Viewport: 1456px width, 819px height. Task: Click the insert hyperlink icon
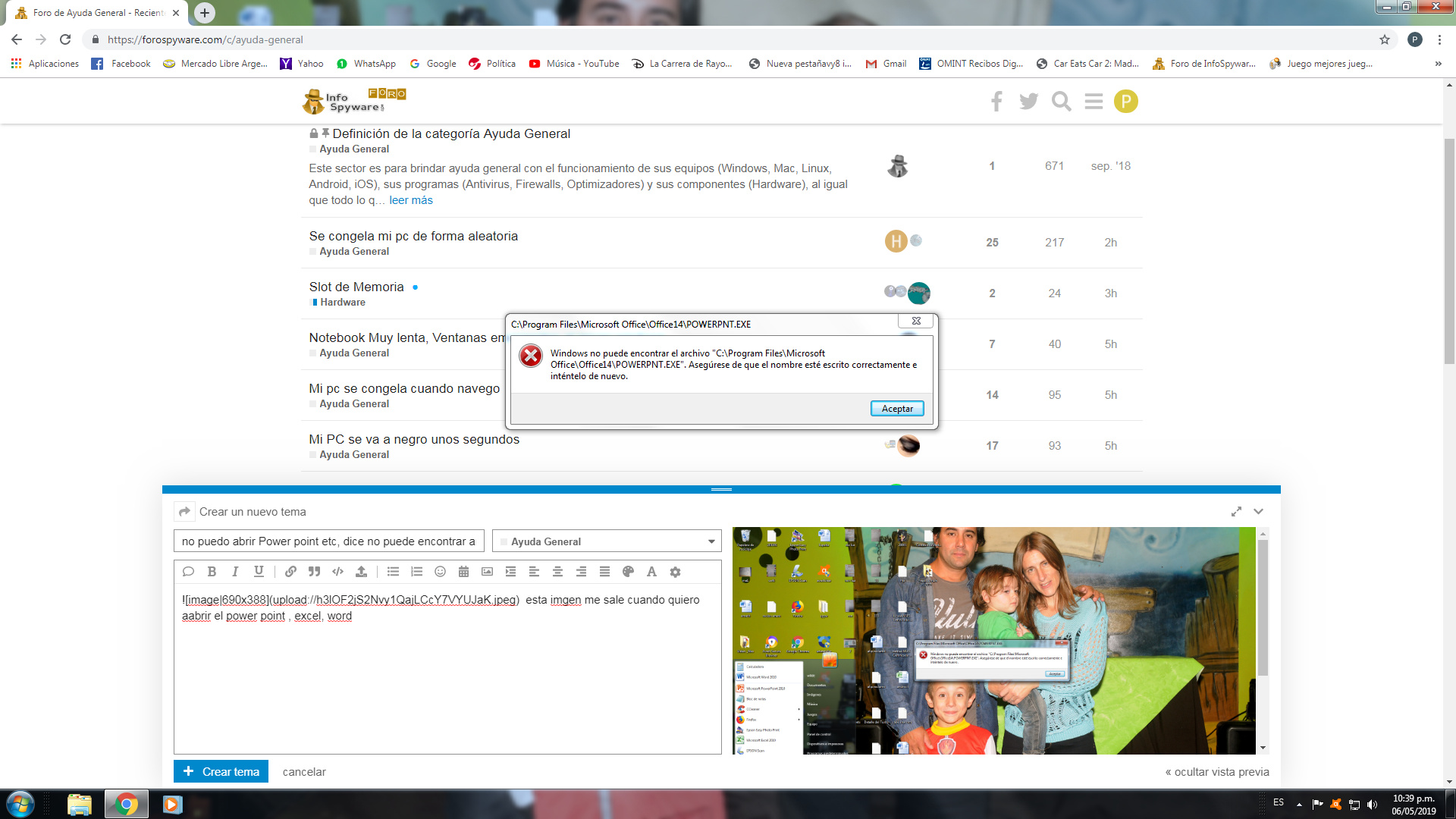tap(290, 572)
